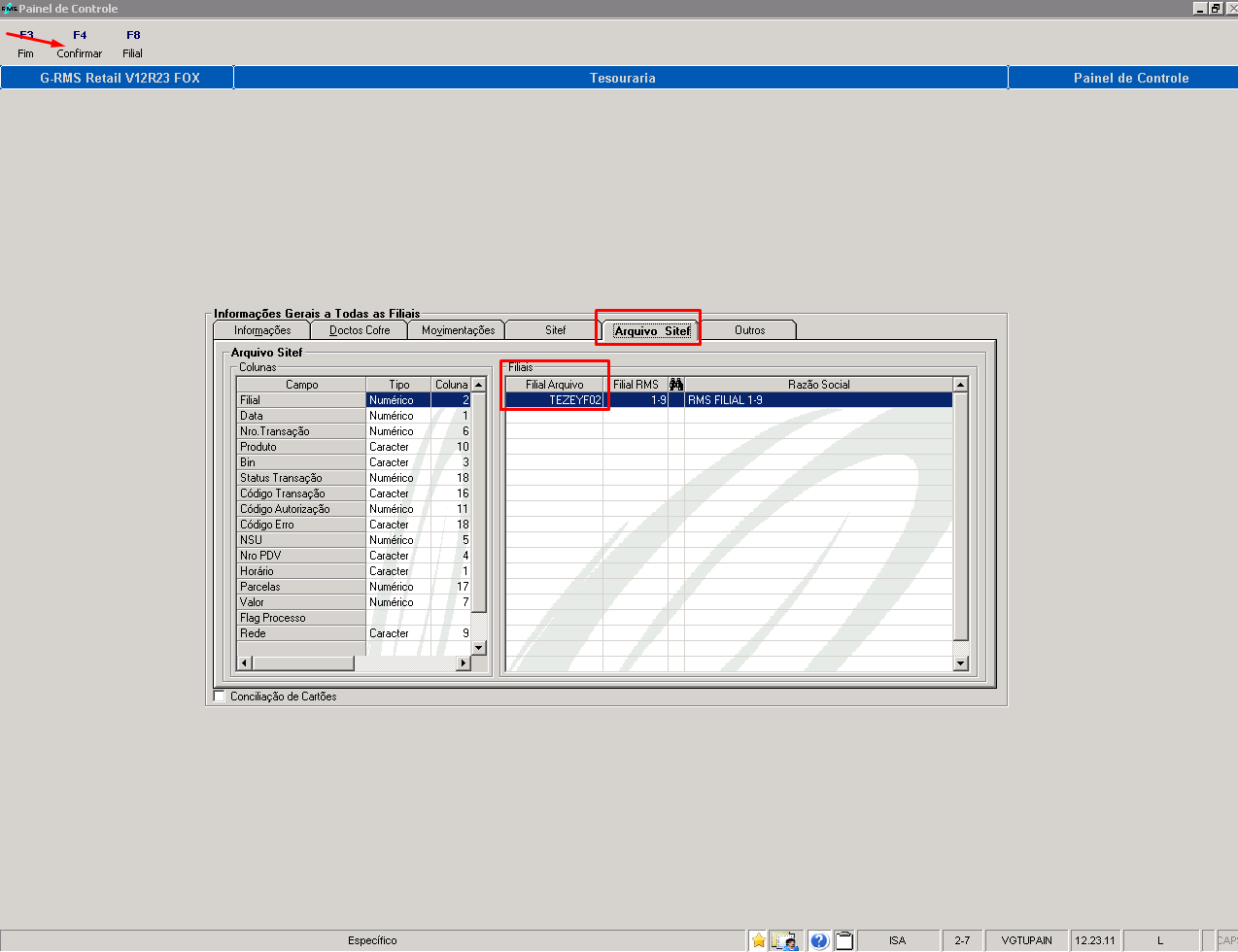
Task: Click the Numérico type cell of the Filial row
Action: pyautogui.click(x=398, y=400)
